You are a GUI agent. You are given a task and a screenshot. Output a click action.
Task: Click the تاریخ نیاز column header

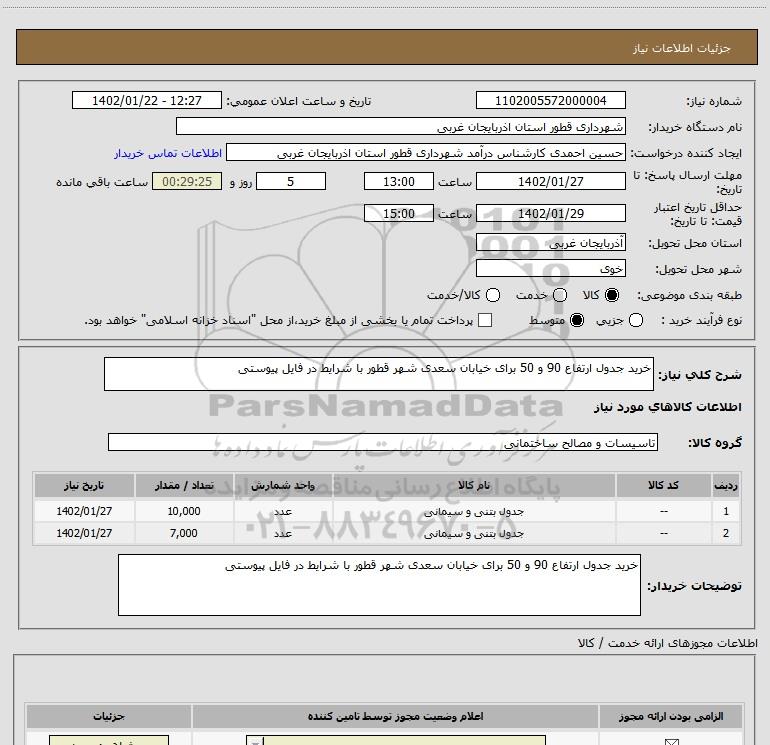pyautogui.click(x=84, y=485)
